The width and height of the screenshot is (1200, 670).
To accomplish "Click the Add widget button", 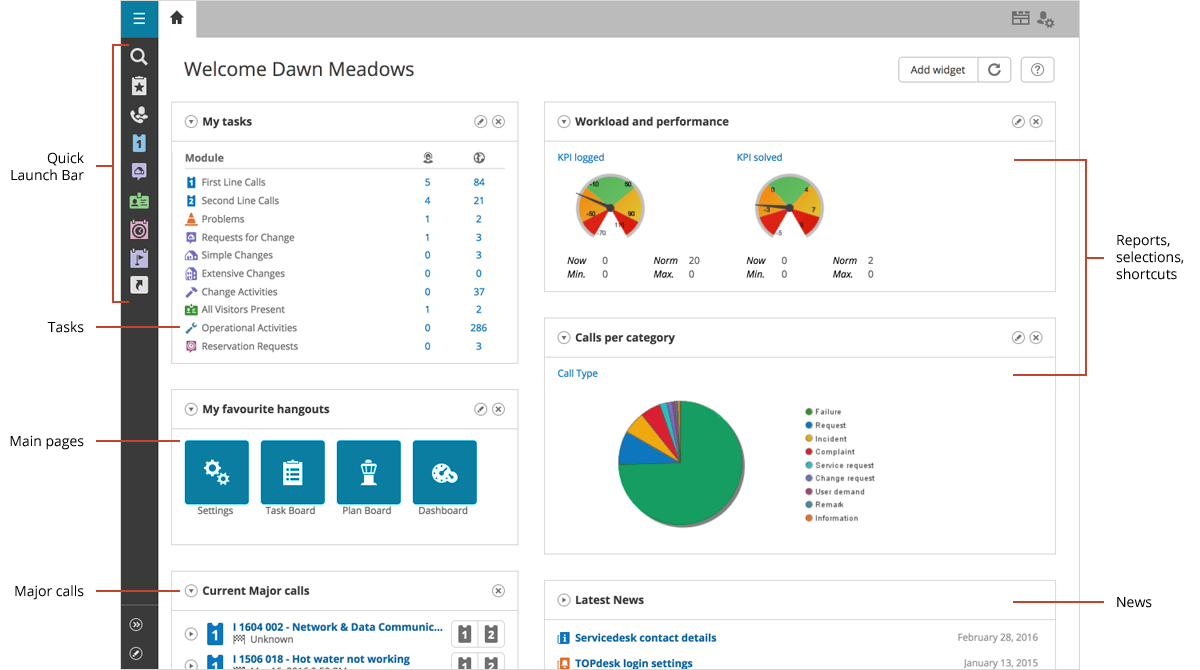I will tap(937, 69).
